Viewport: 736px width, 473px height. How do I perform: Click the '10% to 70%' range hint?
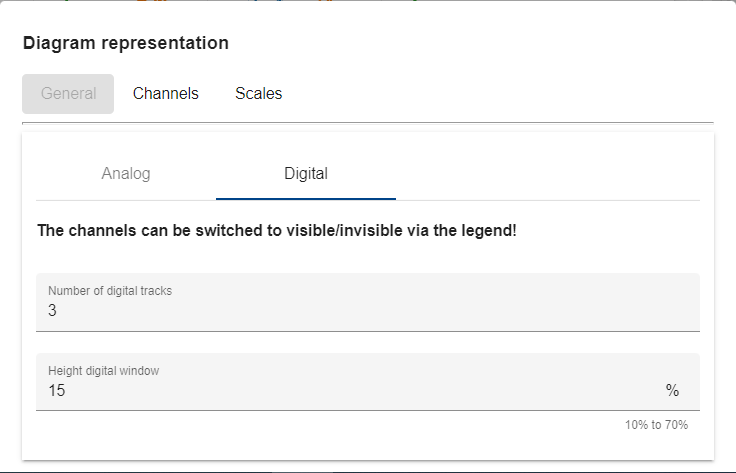point(656,425)
